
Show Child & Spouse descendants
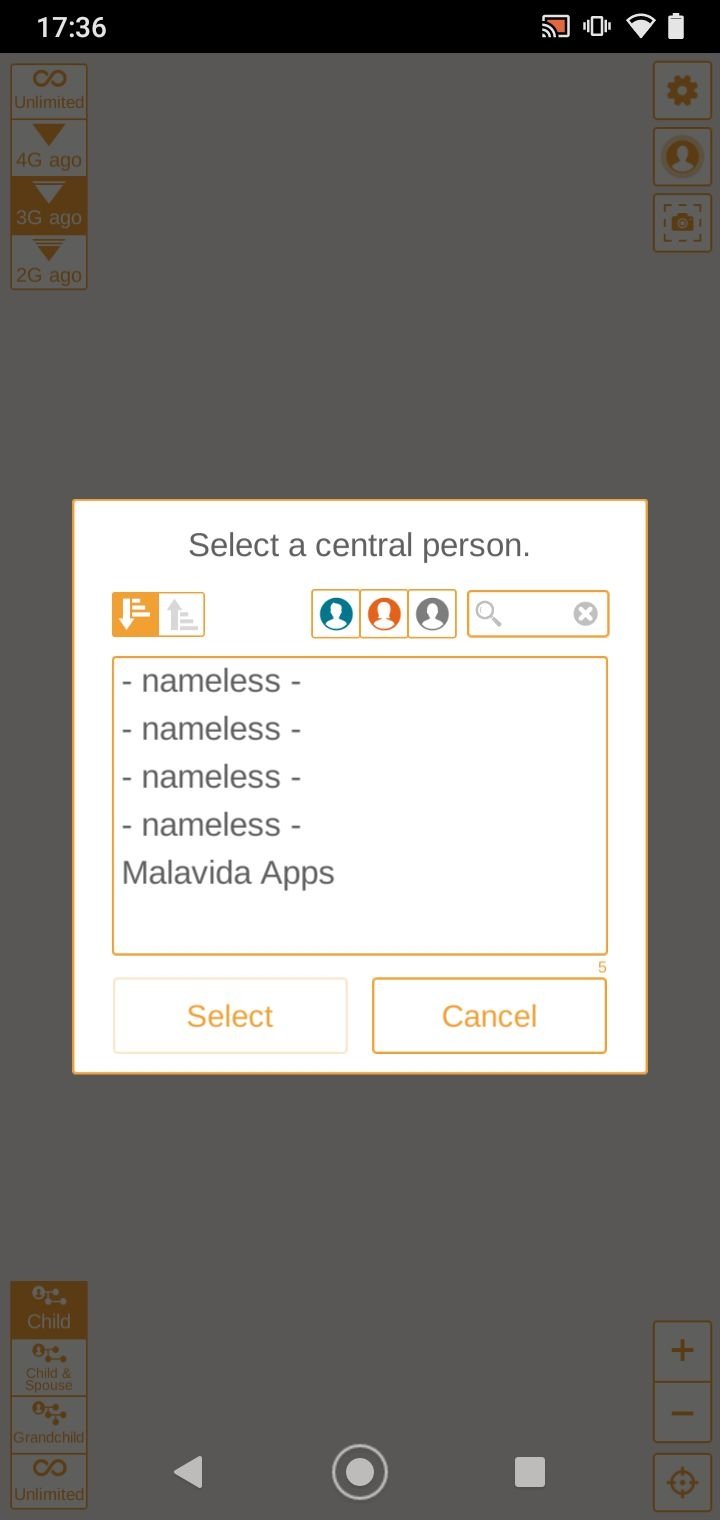[49, 1368]
